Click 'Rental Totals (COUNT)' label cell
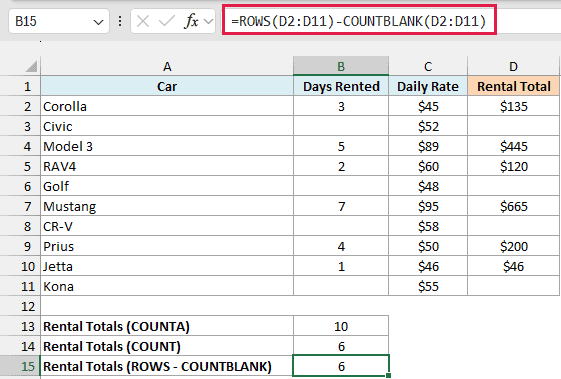This screenshot has height=379, width=561. [x=167, y=346]
